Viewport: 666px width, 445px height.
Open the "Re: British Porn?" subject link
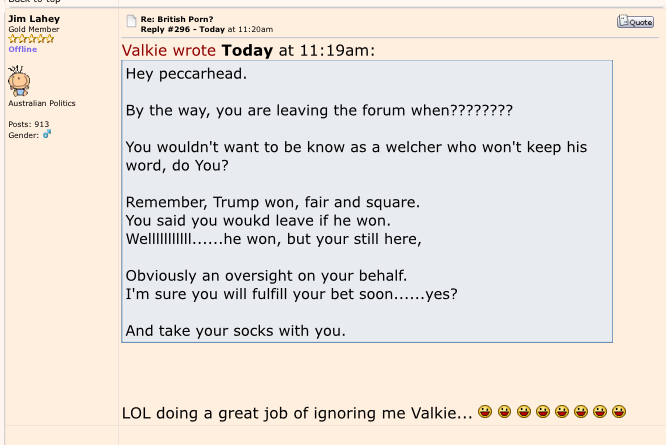click(x=177, y=19)
